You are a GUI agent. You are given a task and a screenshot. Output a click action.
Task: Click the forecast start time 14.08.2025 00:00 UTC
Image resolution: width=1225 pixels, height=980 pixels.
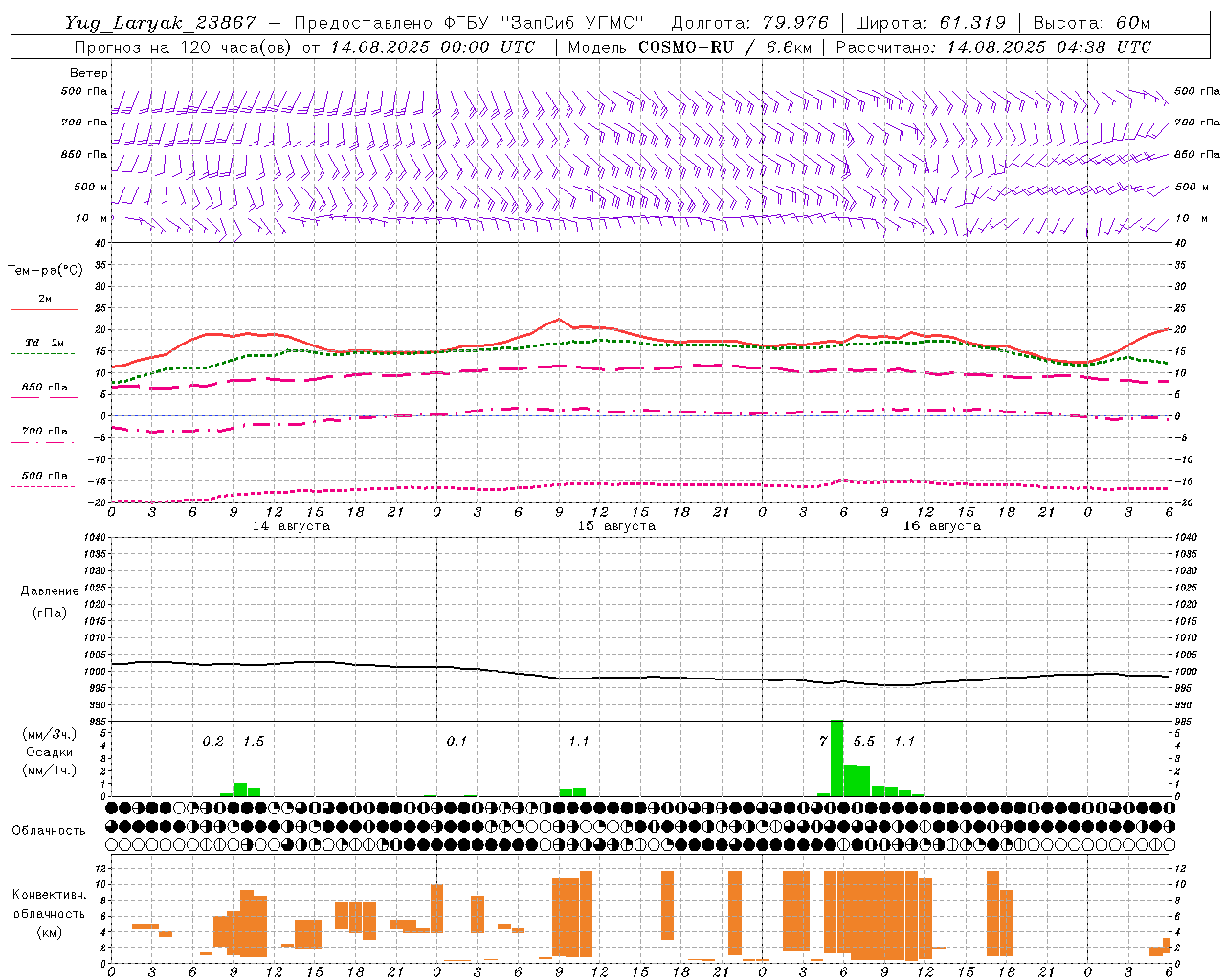pos(433,47)
